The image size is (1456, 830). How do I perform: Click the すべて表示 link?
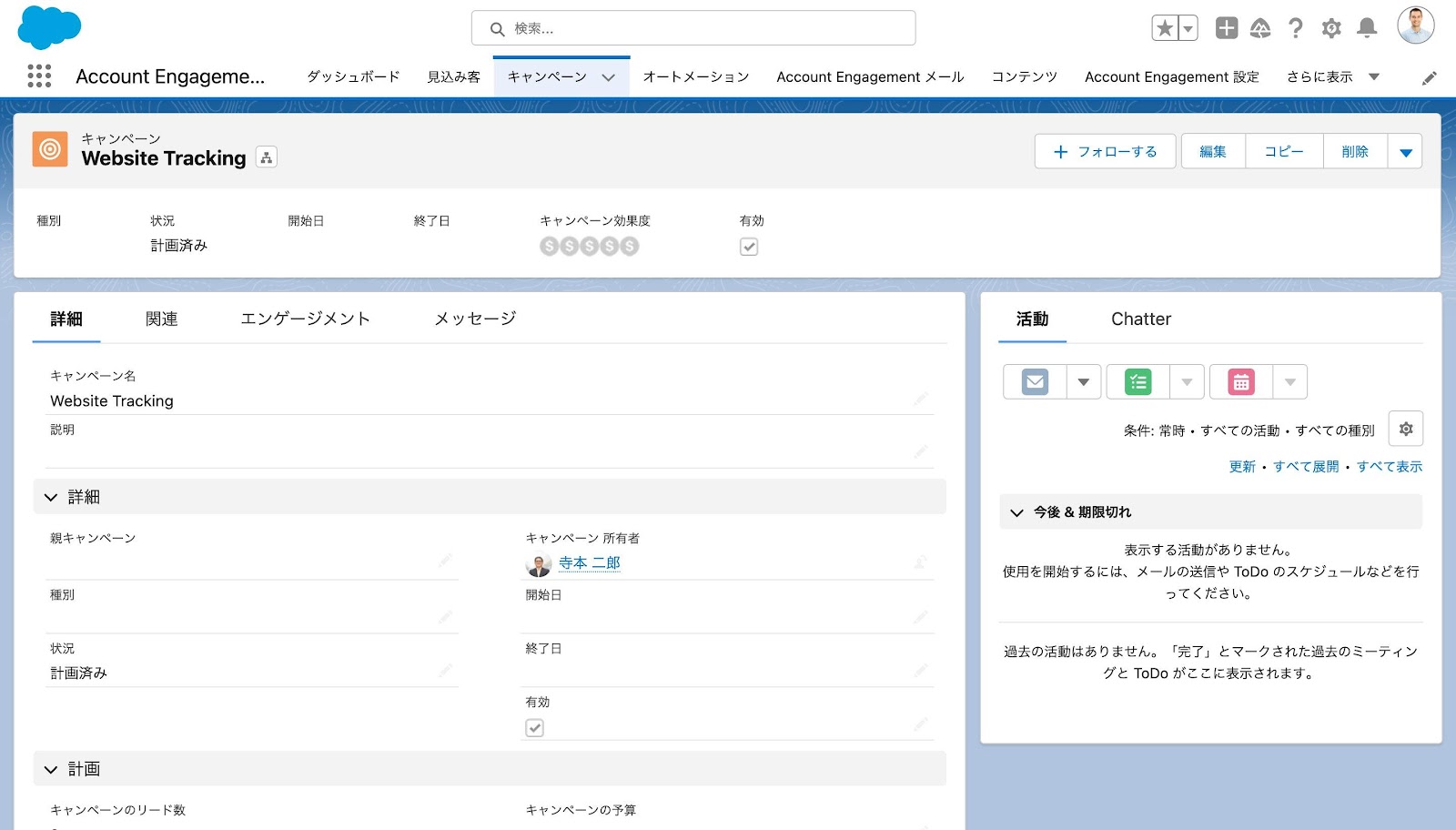pos(1390,467)
